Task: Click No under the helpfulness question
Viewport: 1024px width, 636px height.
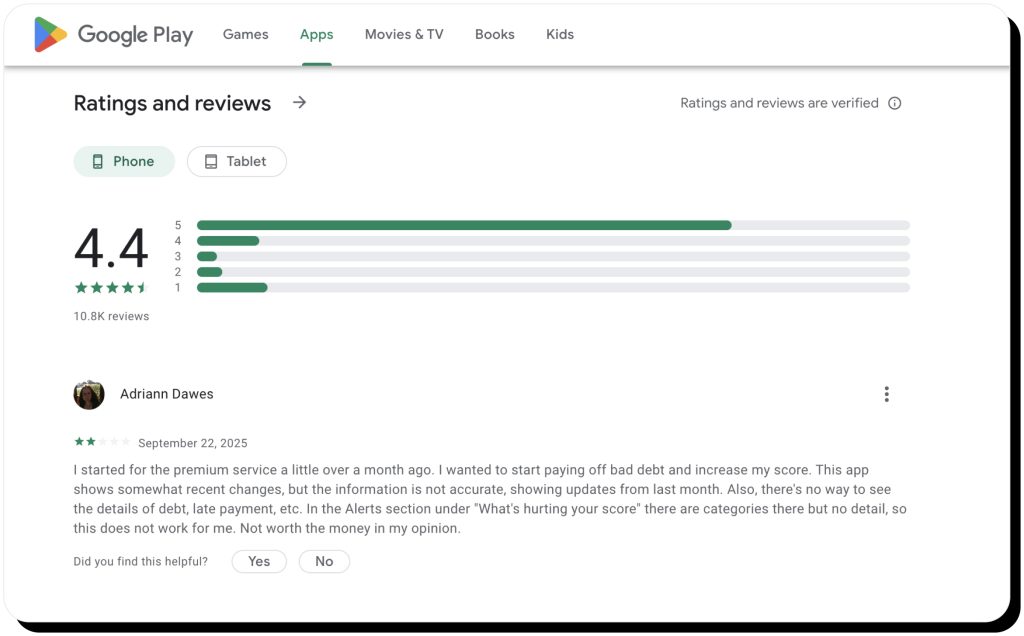Action: (x=323, y=561)
